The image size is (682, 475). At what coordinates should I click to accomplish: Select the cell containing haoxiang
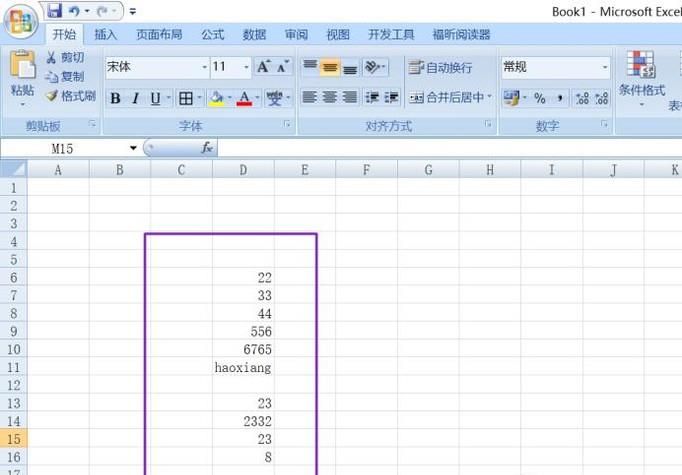point(243,367)
